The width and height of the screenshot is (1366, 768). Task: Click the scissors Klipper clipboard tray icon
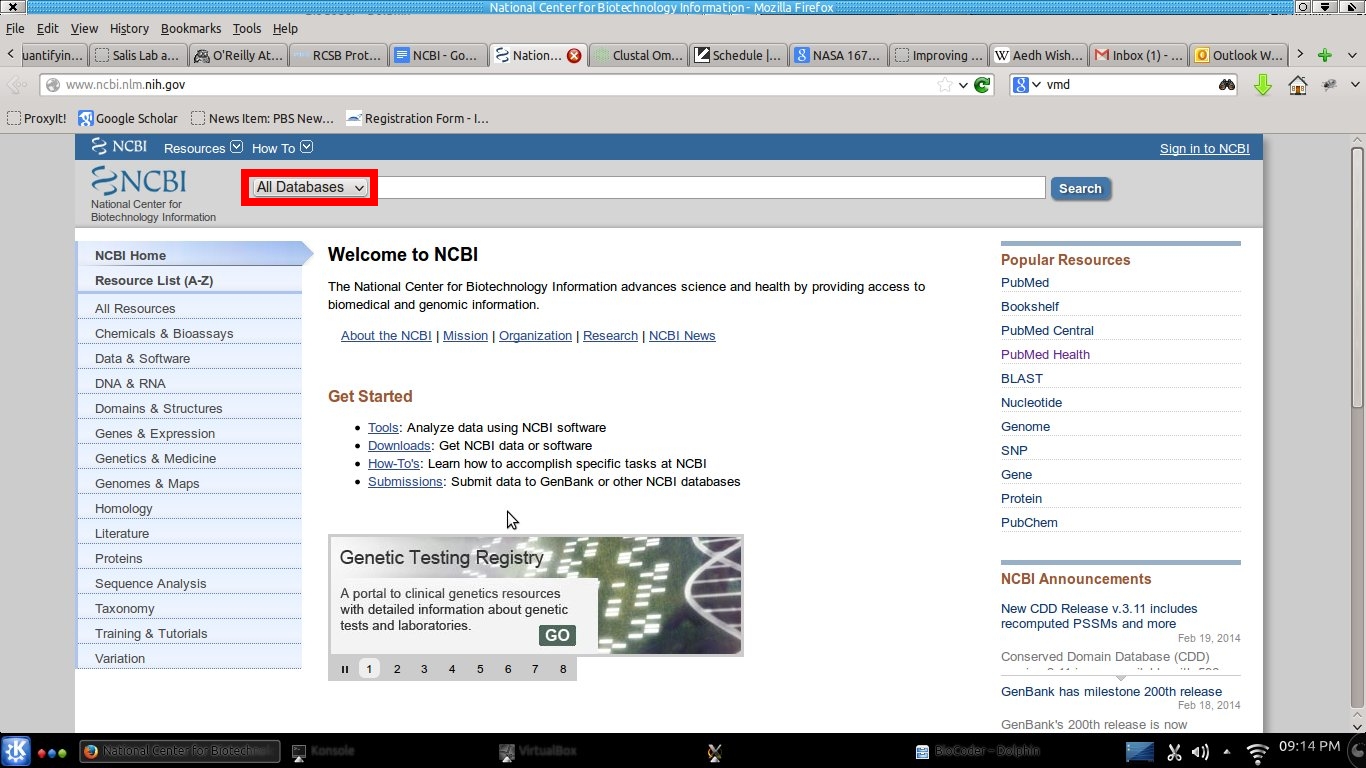[x=1175, y=752]
